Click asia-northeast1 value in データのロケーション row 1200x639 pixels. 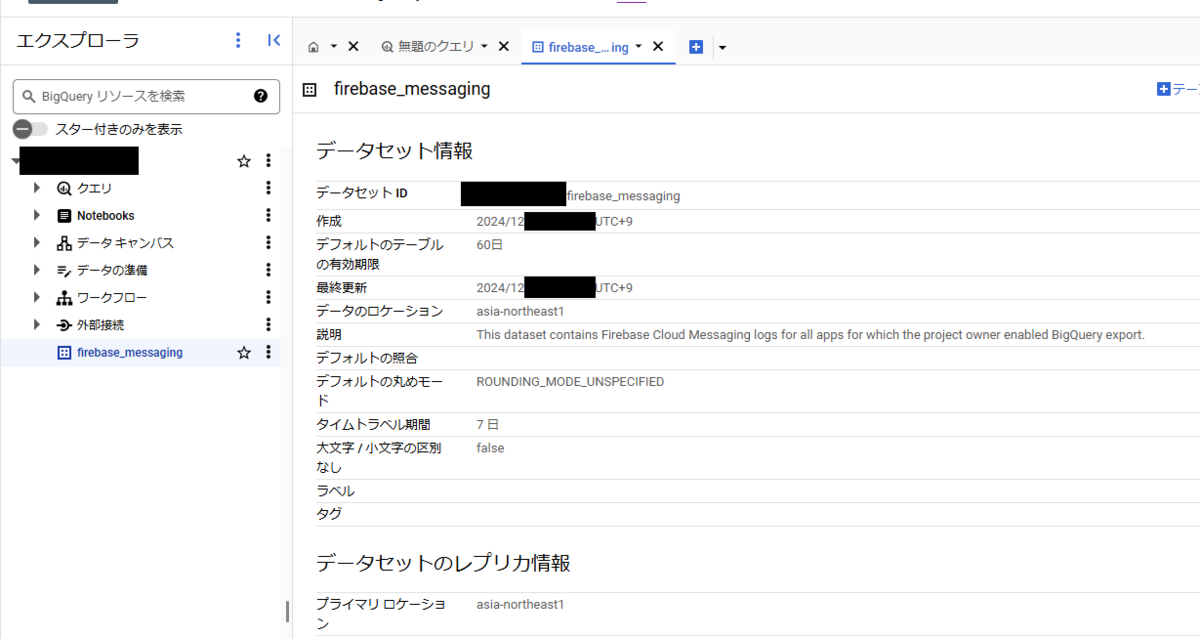tap(520, 311)
